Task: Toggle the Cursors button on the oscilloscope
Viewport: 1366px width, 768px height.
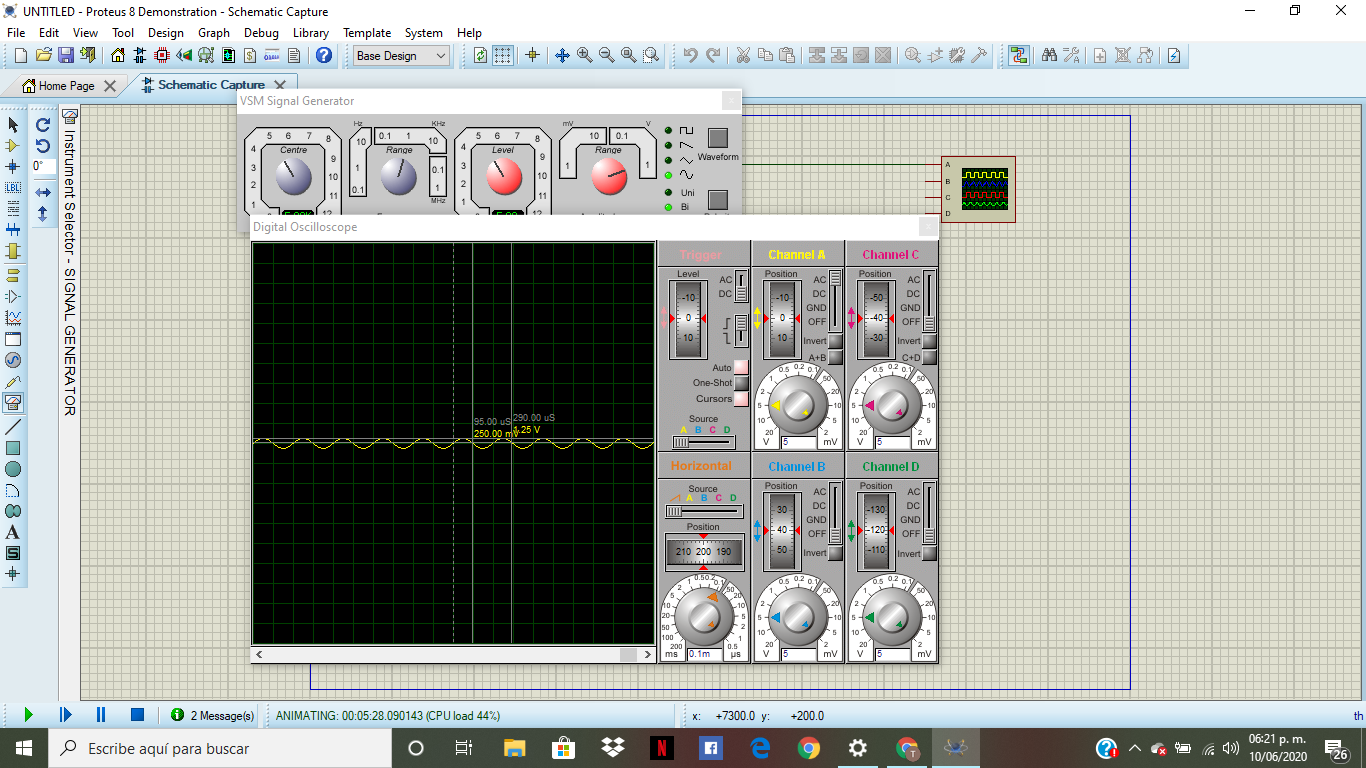Action: 741,399
